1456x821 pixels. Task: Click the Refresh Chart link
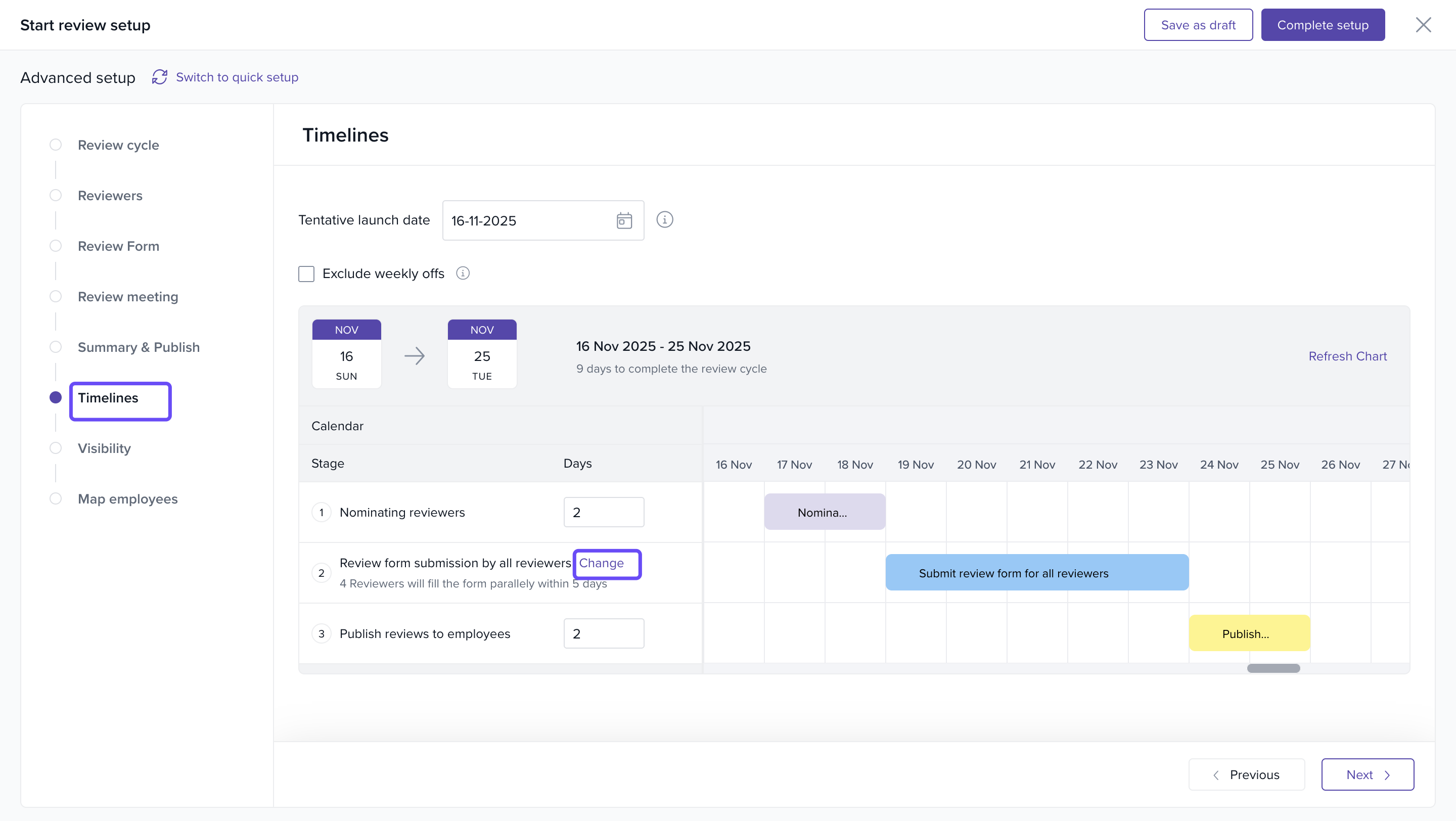tap(1347, 356)
